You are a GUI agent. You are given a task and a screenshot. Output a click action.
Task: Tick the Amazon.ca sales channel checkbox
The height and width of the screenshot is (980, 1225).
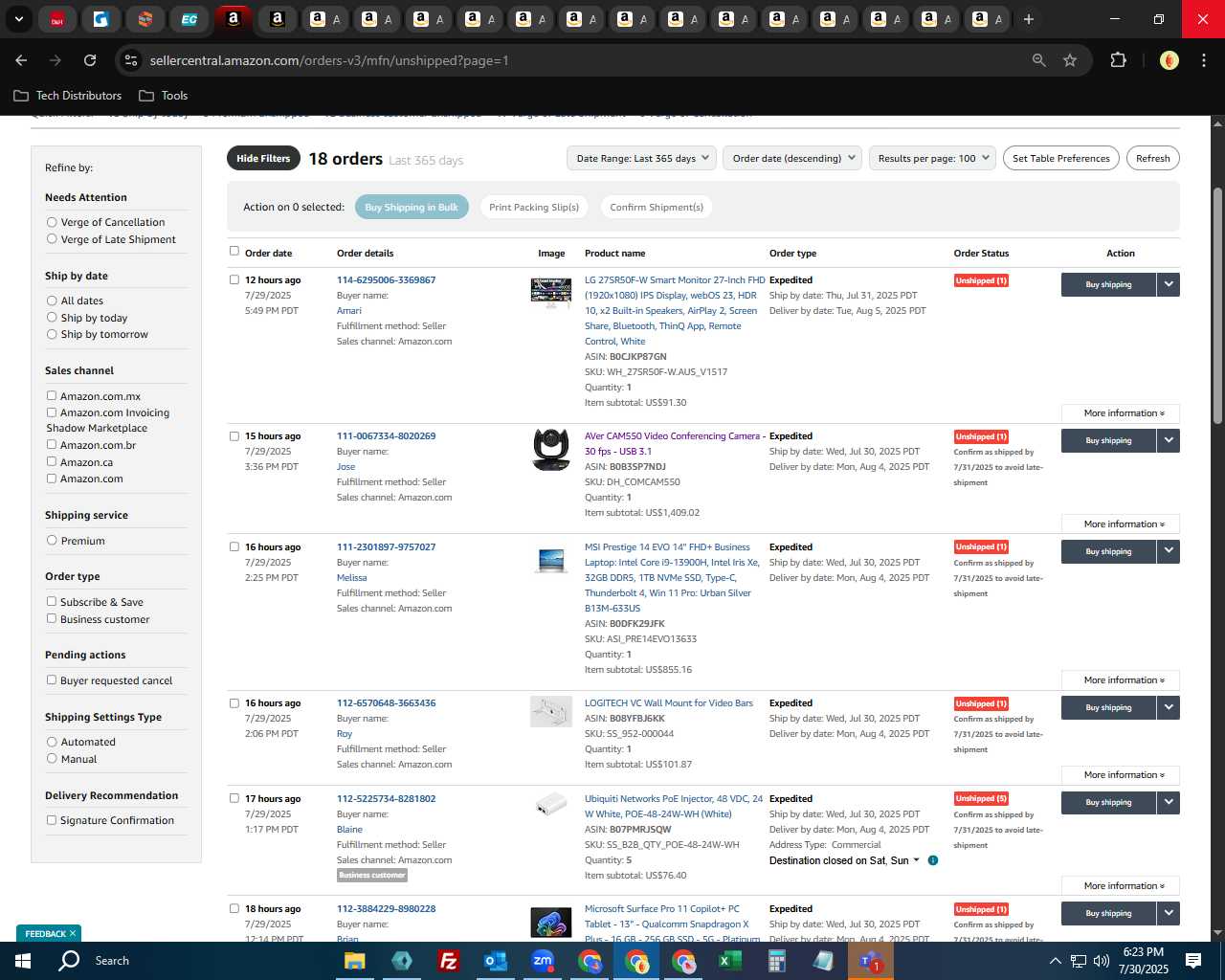pos(52,461)
